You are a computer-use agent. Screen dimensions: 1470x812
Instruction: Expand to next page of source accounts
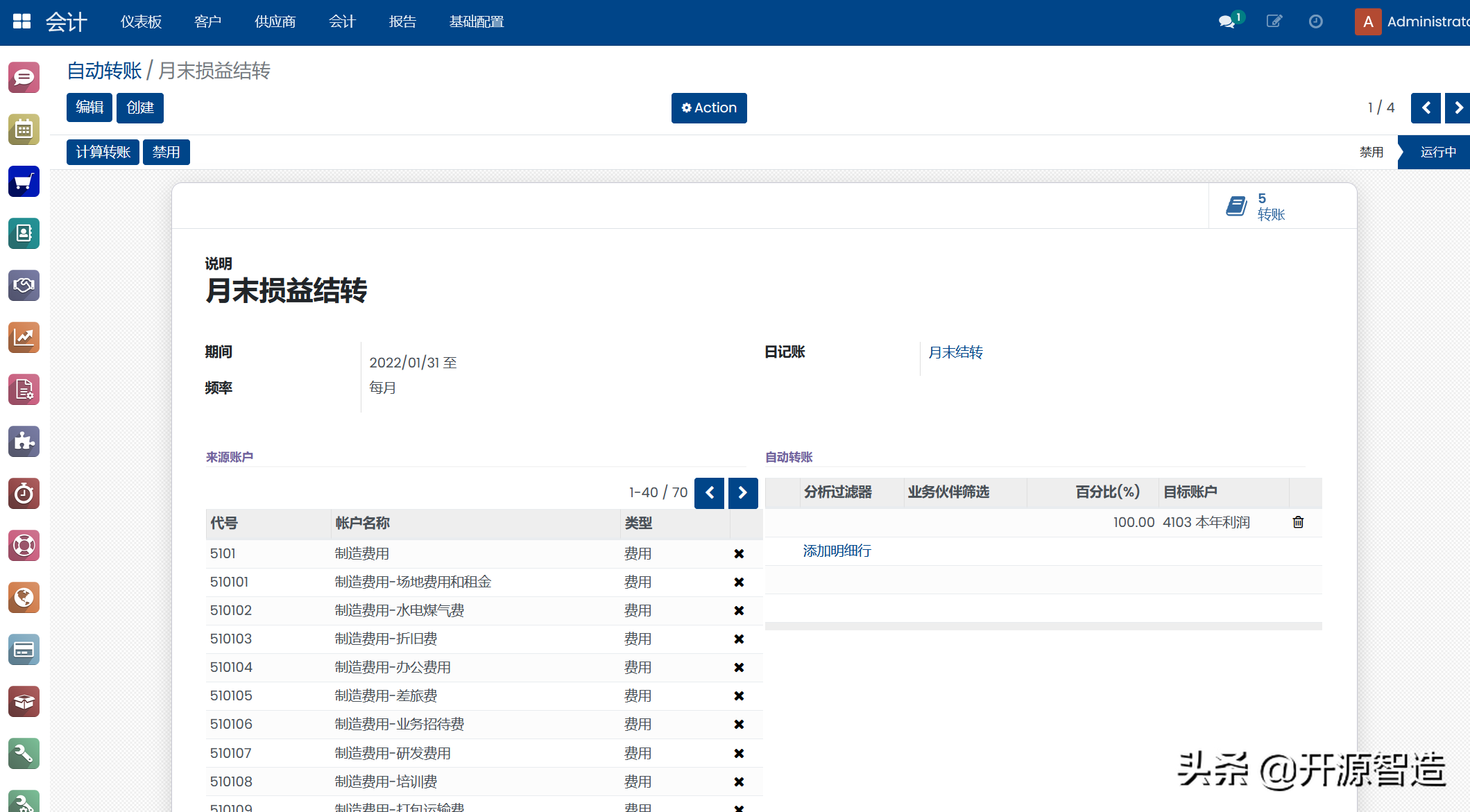coord(743,491)
